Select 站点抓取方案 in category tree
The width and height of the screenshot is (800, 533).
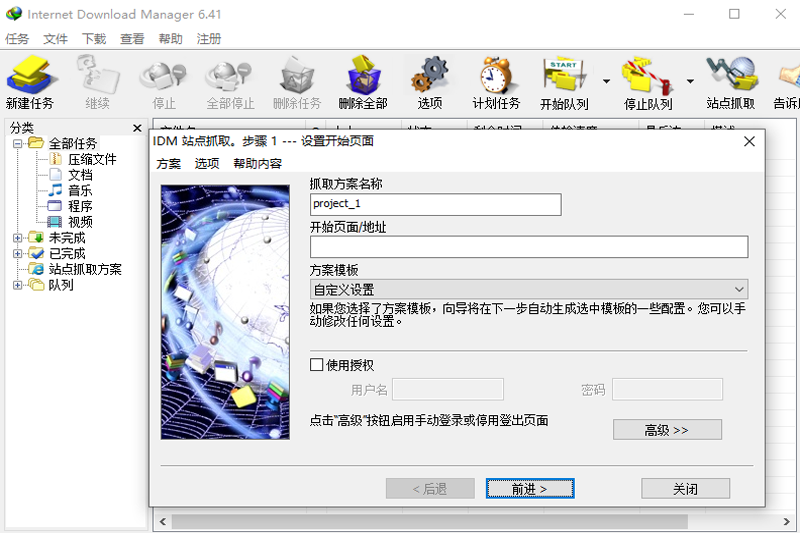[x=85, y=269]
